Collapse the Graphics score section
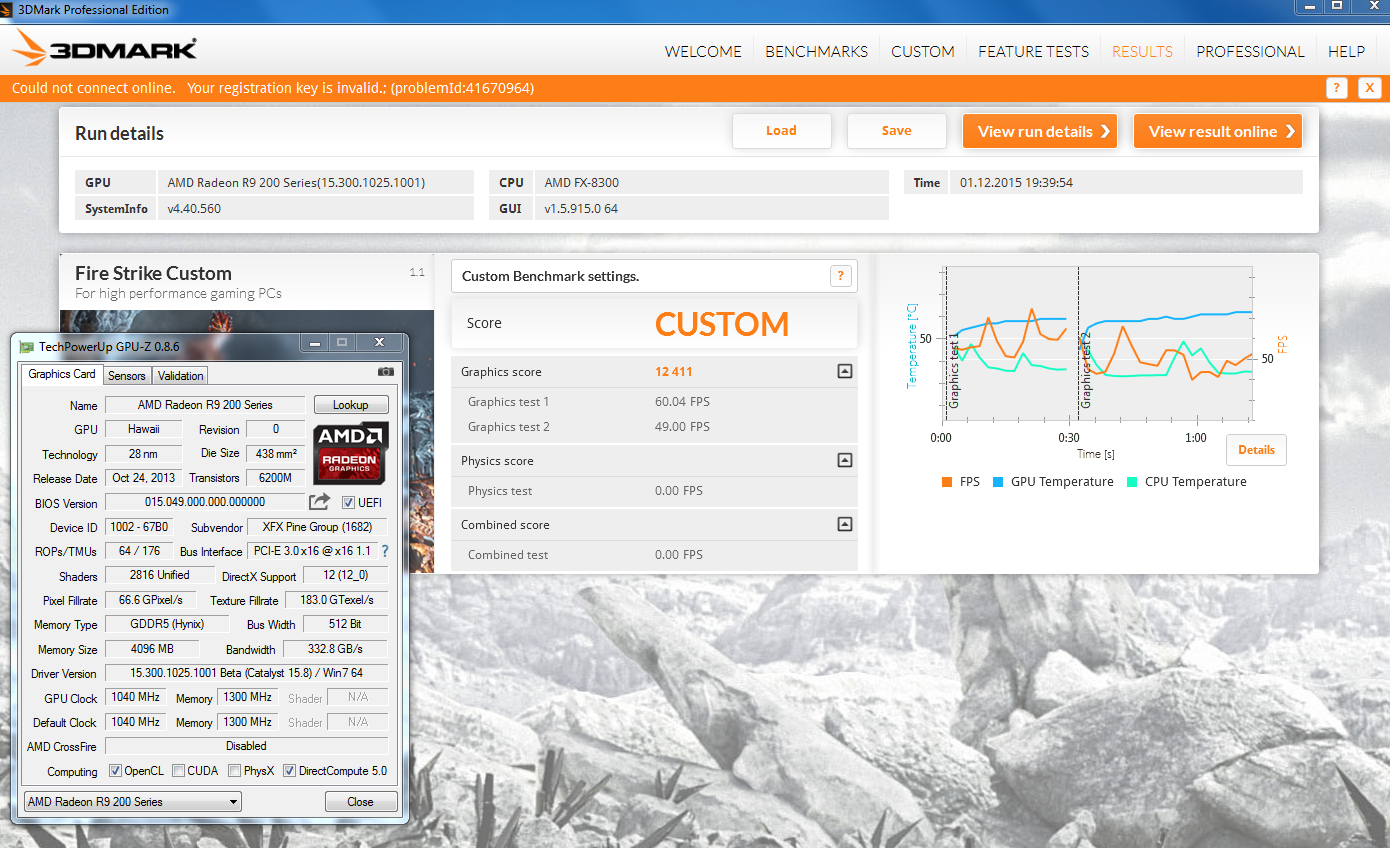The height and width of the screenshot is (848, 1390). 845,371
